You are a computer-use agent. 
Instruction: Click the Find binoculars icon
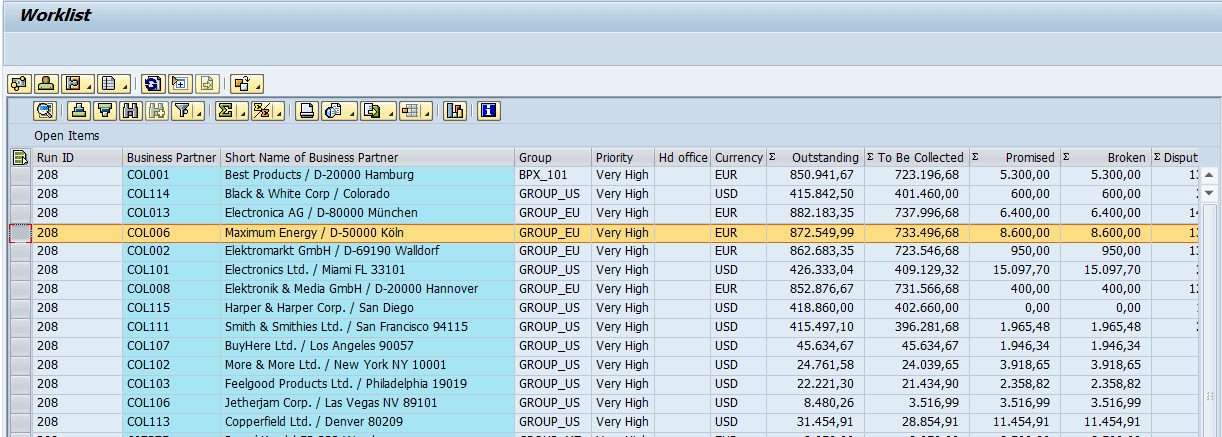tap(131, 111)
